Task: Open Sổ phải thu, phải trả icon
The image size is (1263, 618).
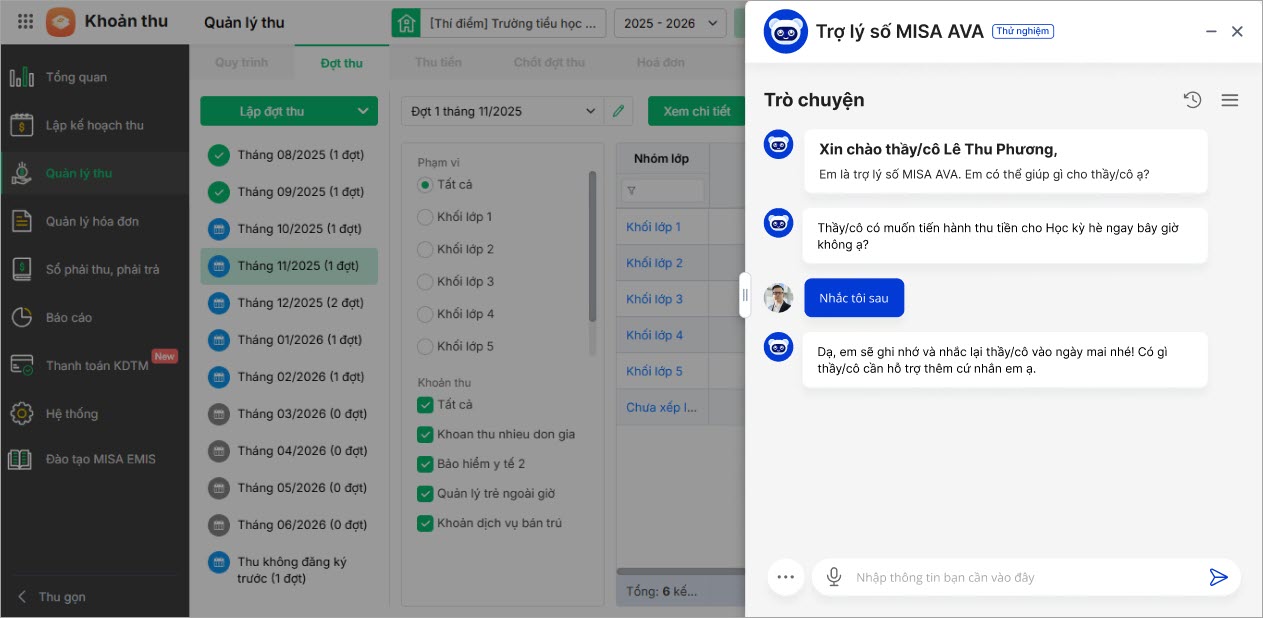Action: (x=21, y=269)
